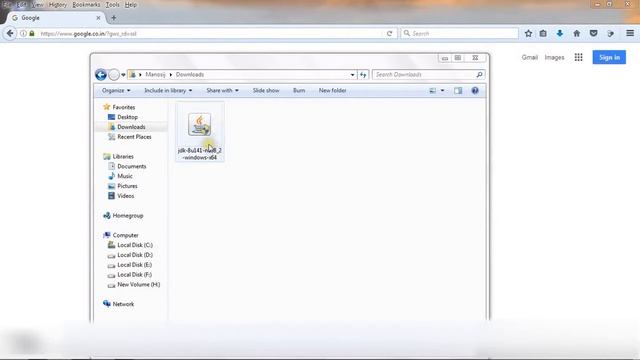The width and height of the screenshot is (640, 360).
Task: Open the Firefox downloads arrow
Action: point(560,33)
